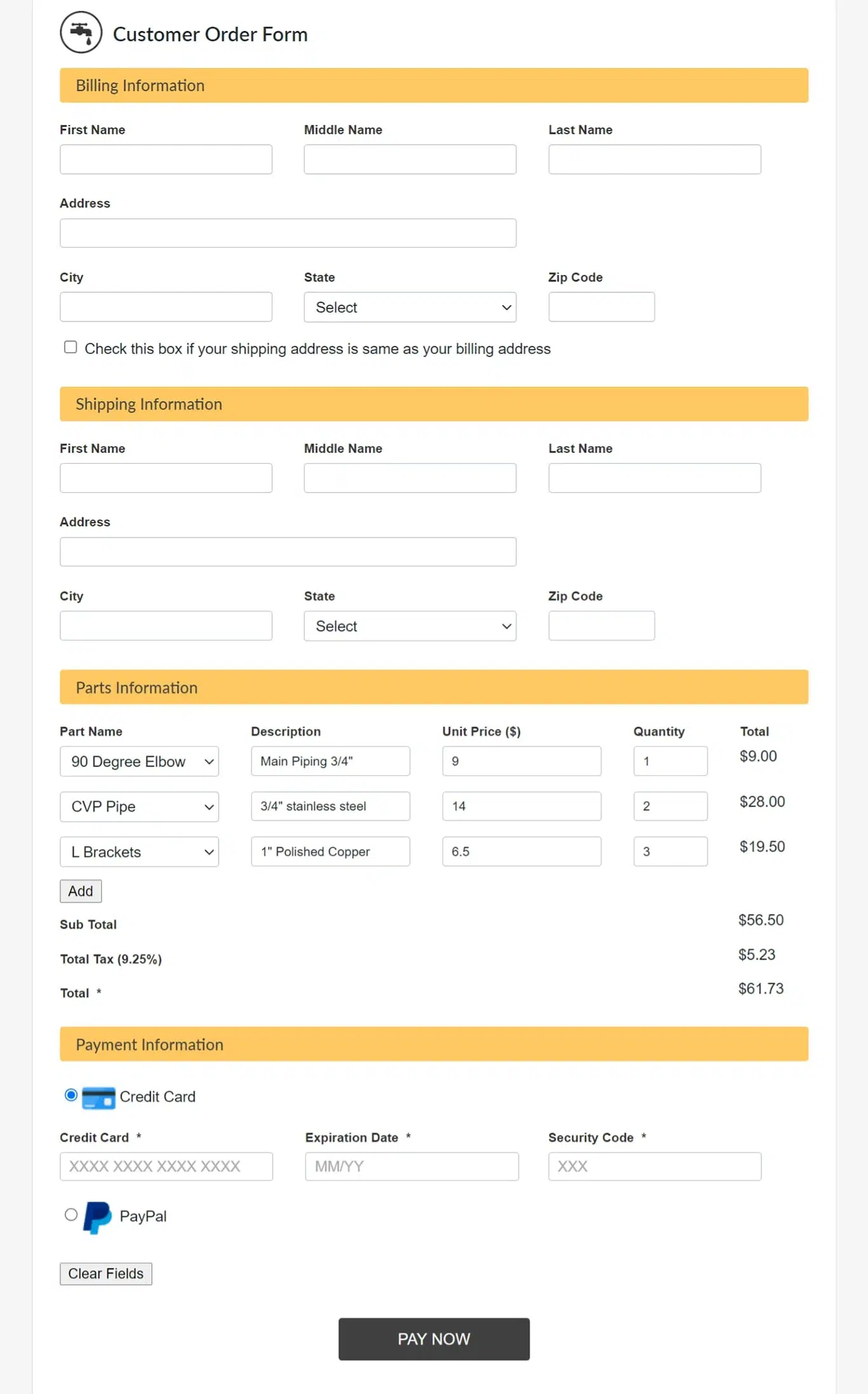Choose the PayPal payment option
The image size is (868, 1394).
pyautogui.click(x=71, y=1215)
